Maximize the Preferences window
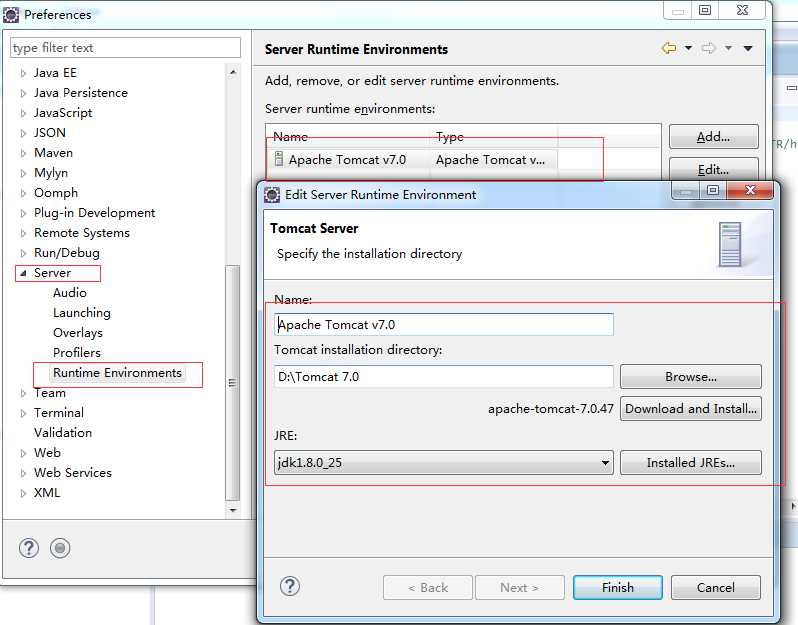Image resolution: width=798 pixels, height=625 pixels. click(x=705, y=10)
